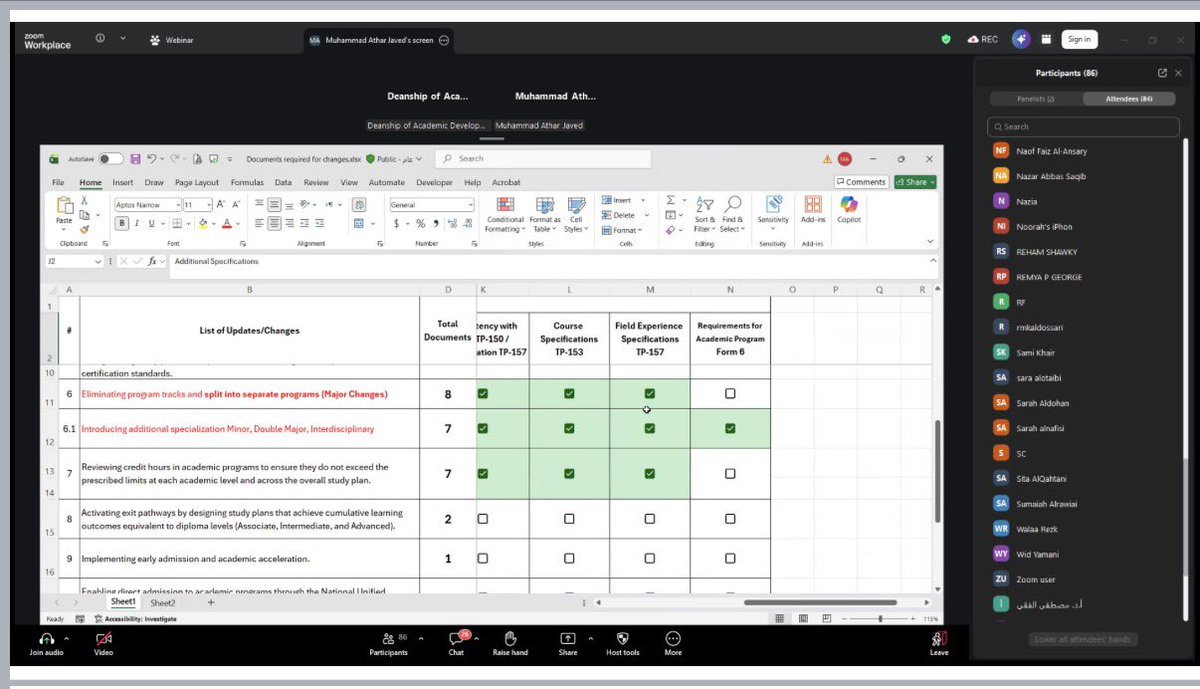The image size is (1200, 689).
Task: Click Join audio in Zoom toolbar
Action: click(47, 643)
